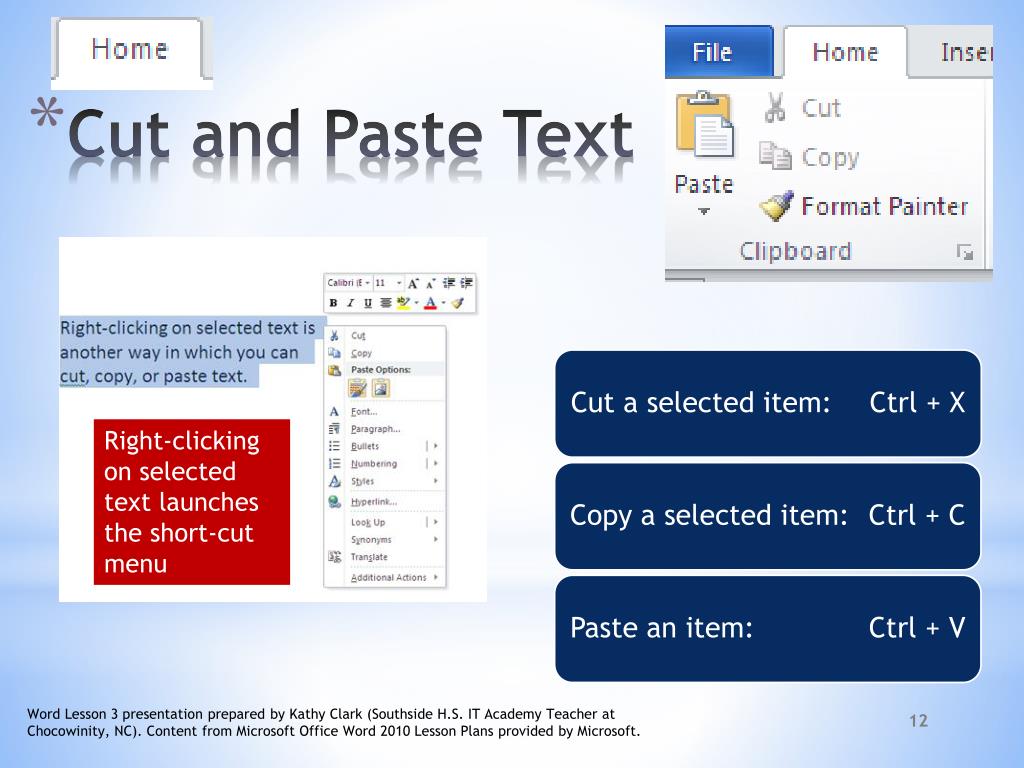Click the 'Cut a selected item: Ctrl + X' box
Image resolution: width=1024 pixels, height=768 pixels.
click(767, 403)
